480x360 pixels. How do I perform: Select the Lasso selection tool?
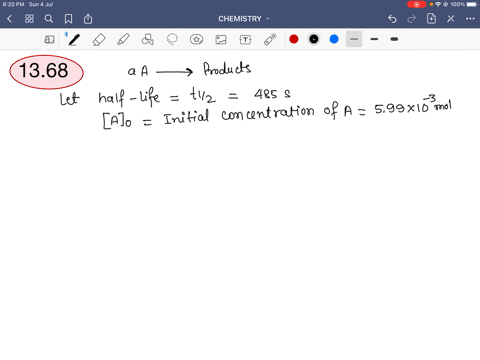click(172, 39)
